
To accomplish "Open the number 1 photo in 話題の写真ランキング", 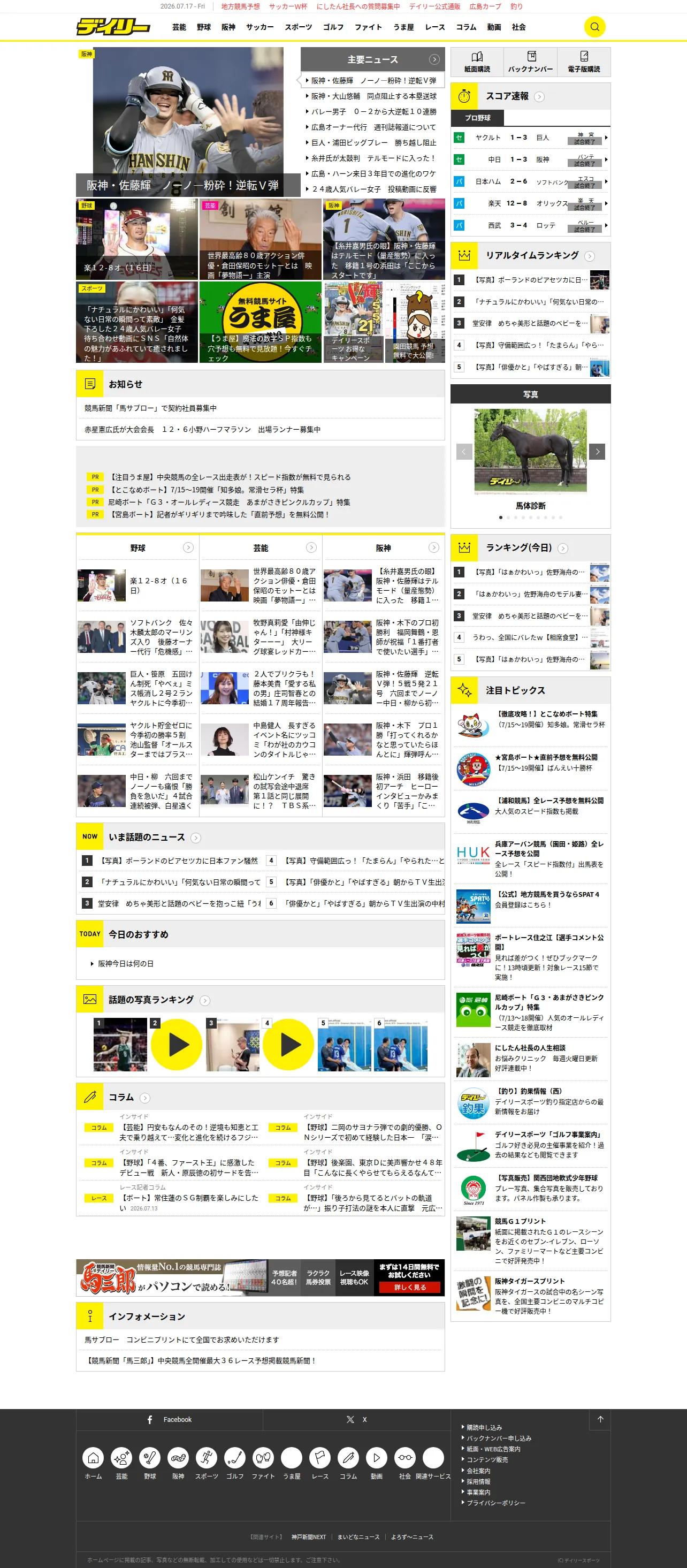I will coord(120,1045).
